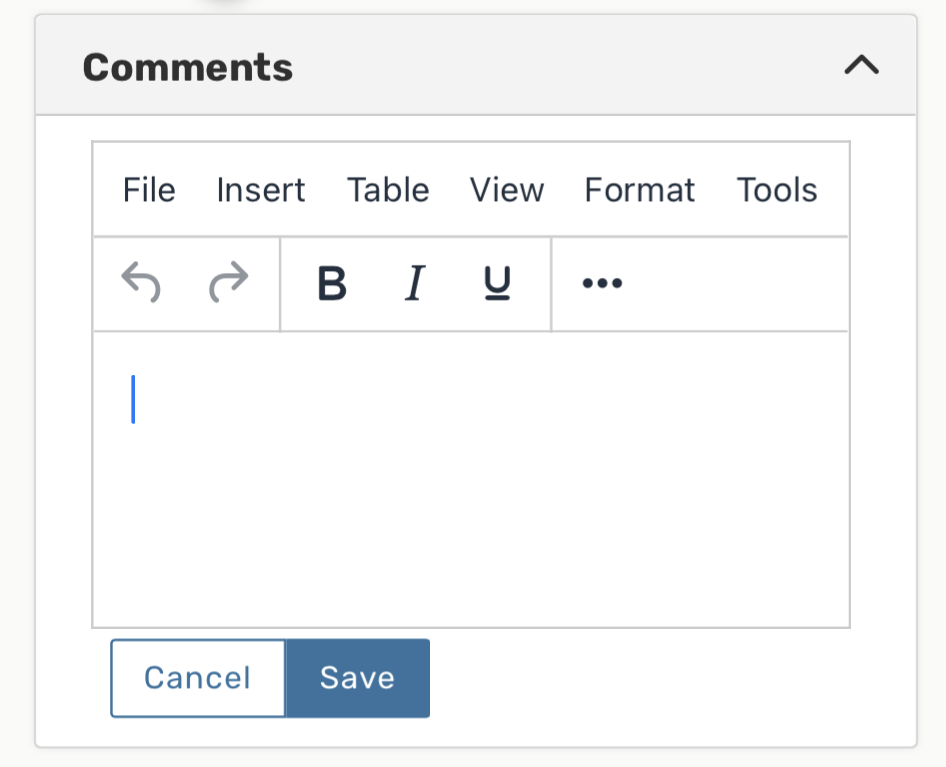Undo the last edit in comment editor
Viewport: 946px width, 767px height.
pos(141,284)
